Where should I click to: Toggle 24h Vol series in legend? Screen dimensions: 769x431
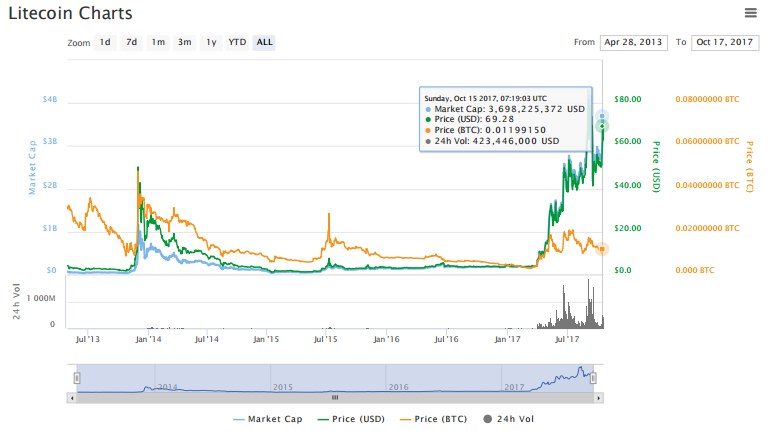tap(509, 419)
